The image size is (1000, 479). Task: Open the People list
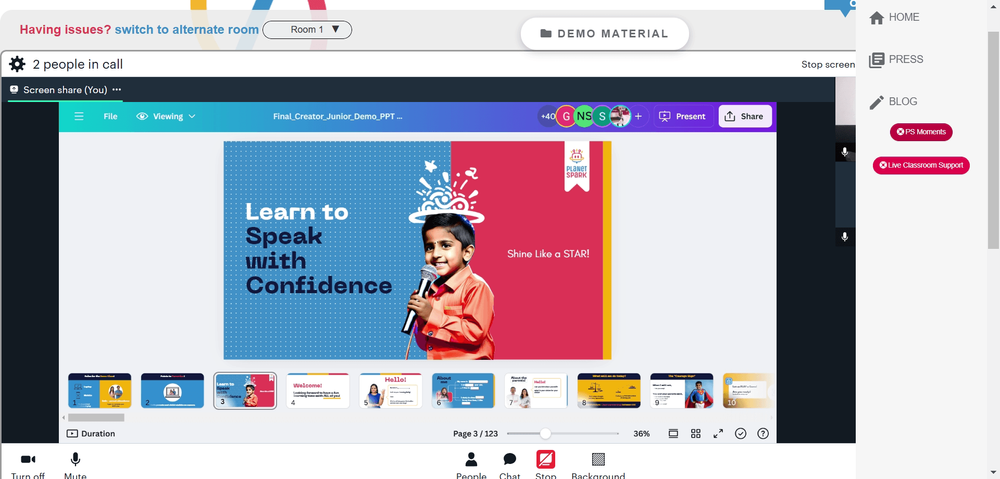click(471, 465)
